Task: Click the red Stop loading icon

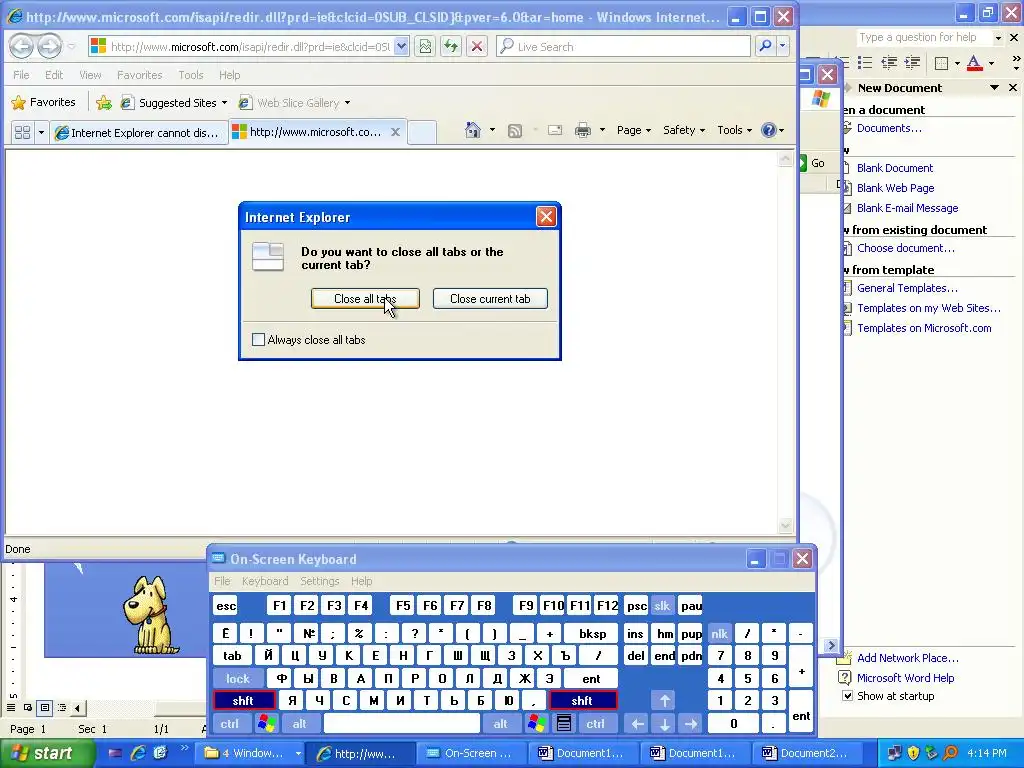Action: click(x=477, y=46)
